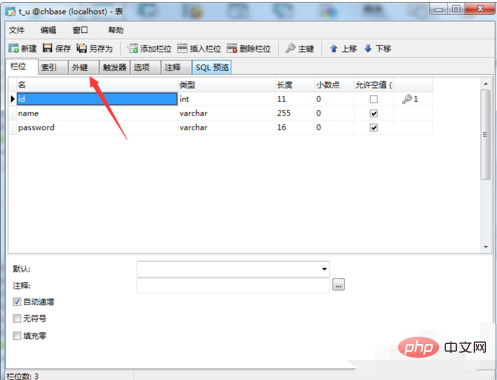Toggle allow-null checkbox for id row
Screen dimensions: 497x380
tap(374, 99)
